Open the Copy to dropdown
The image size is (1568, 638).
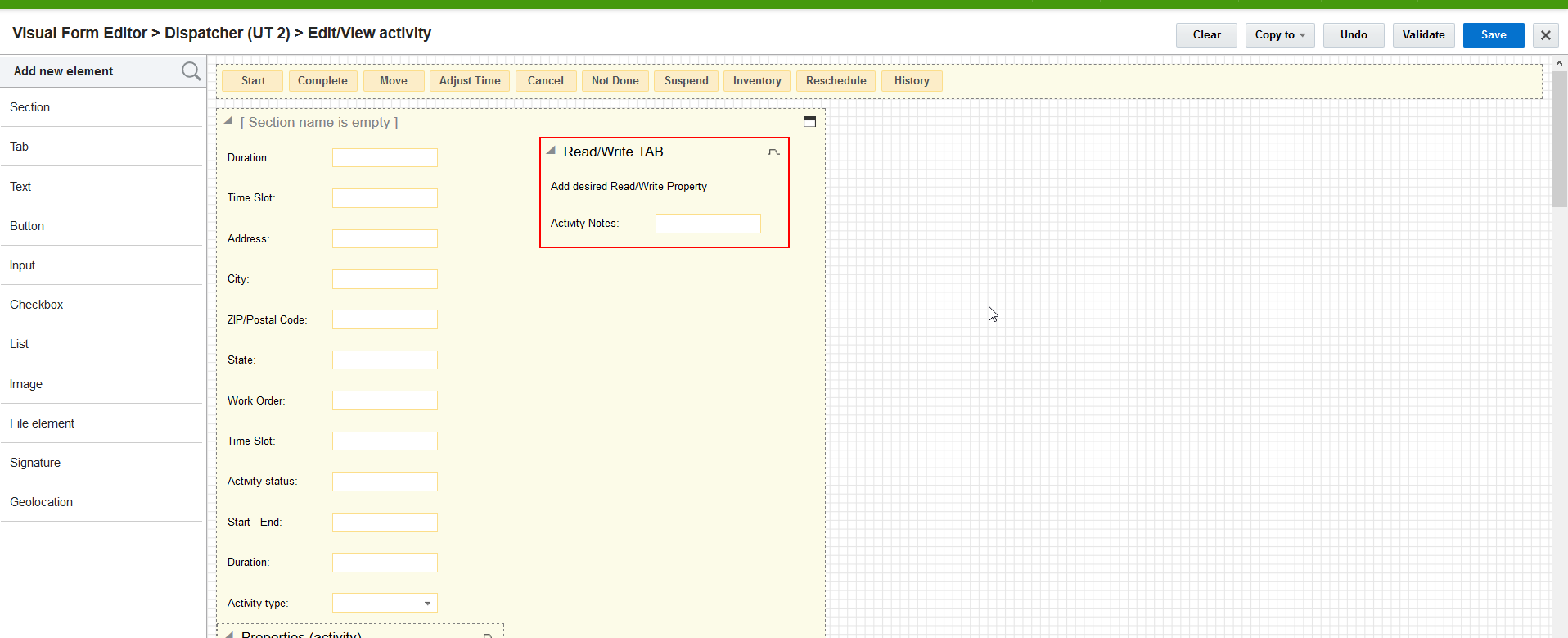pos(1280,35)
